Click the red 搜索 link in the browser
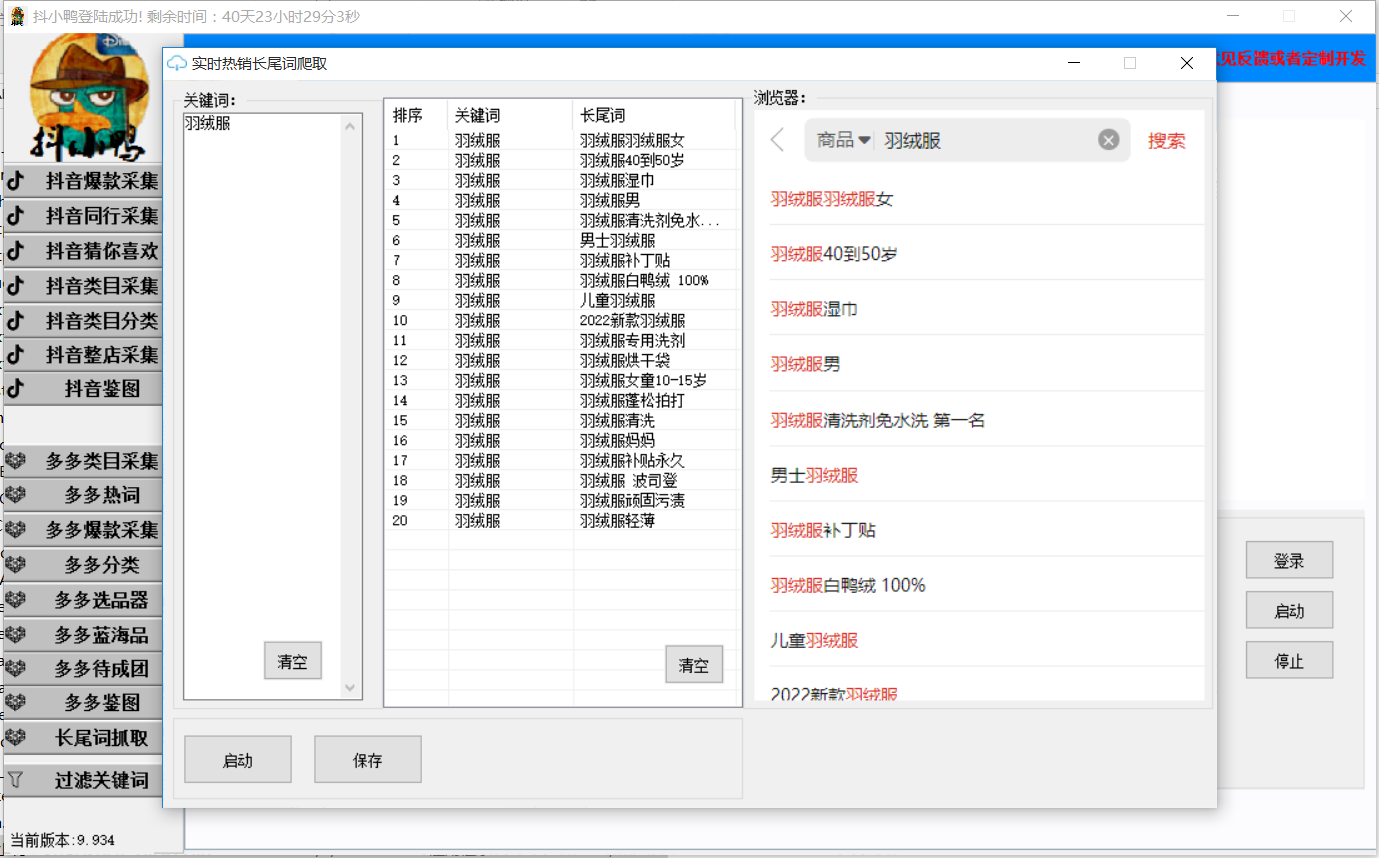This screenshot has height=858, width=1379. coord(1166,141)
